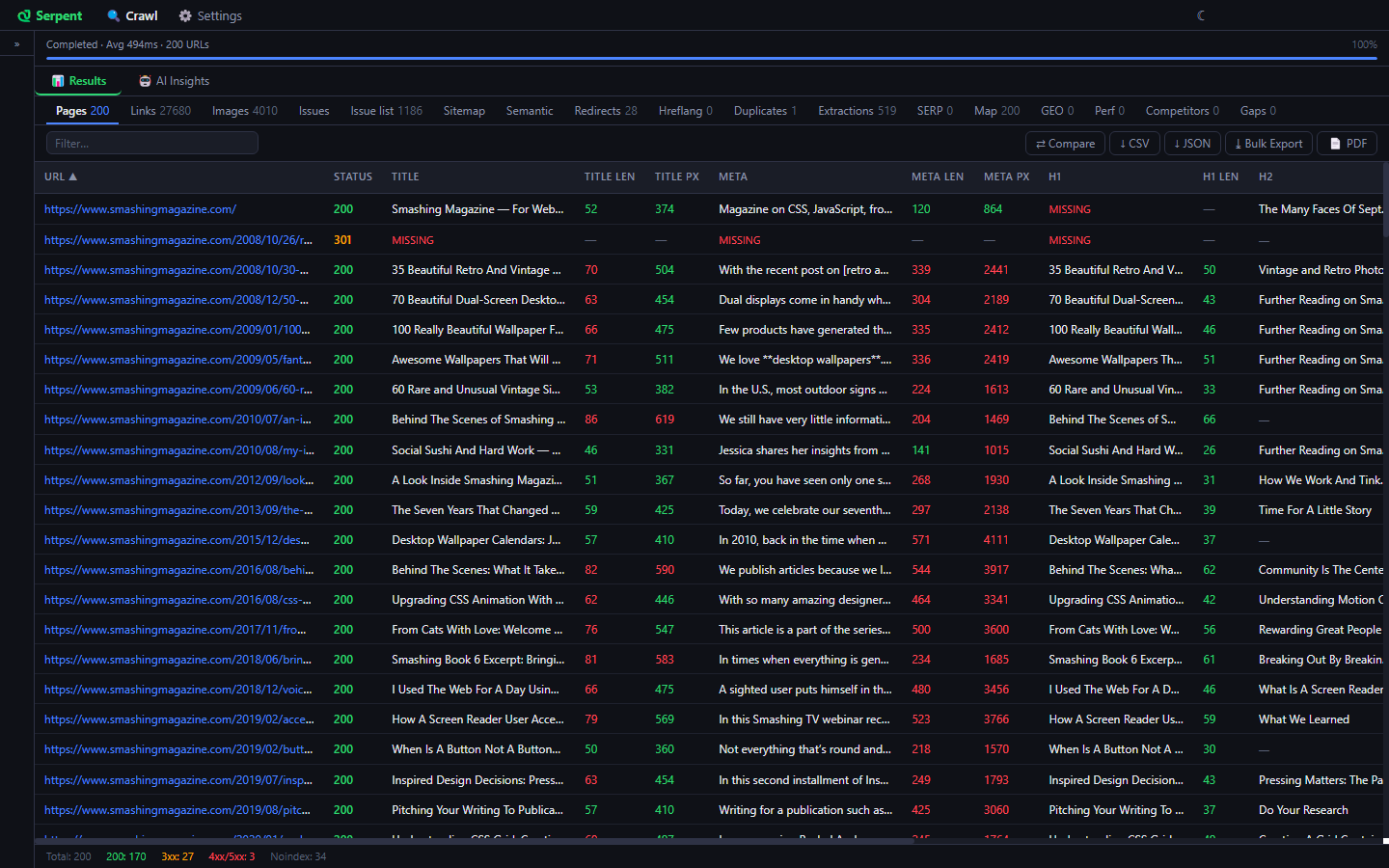Open the Issue list tab

(386, 111)
